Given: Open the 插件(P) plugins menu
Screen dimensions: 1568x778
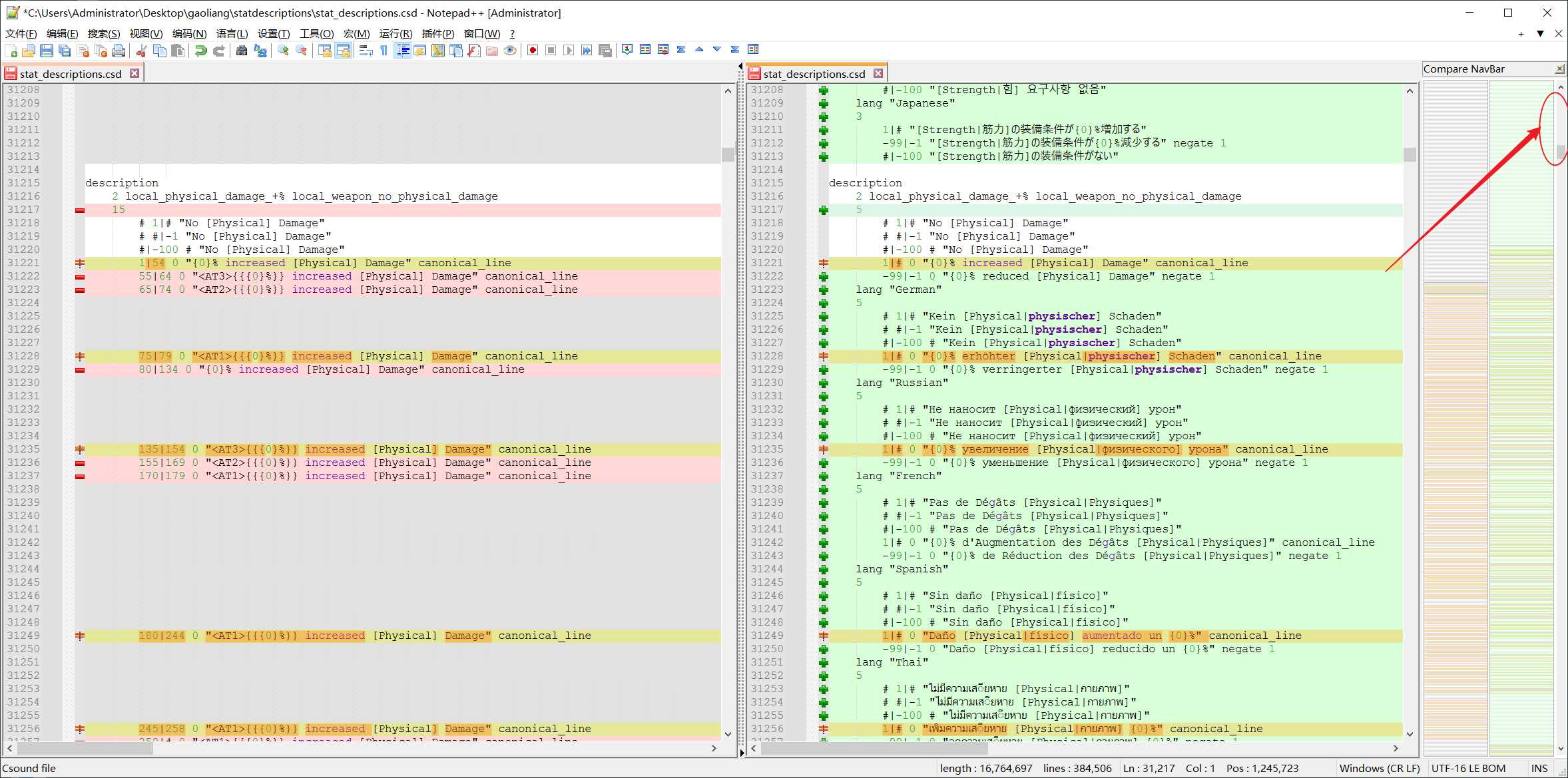Looking at the screenshot, I should pos(437,34).
